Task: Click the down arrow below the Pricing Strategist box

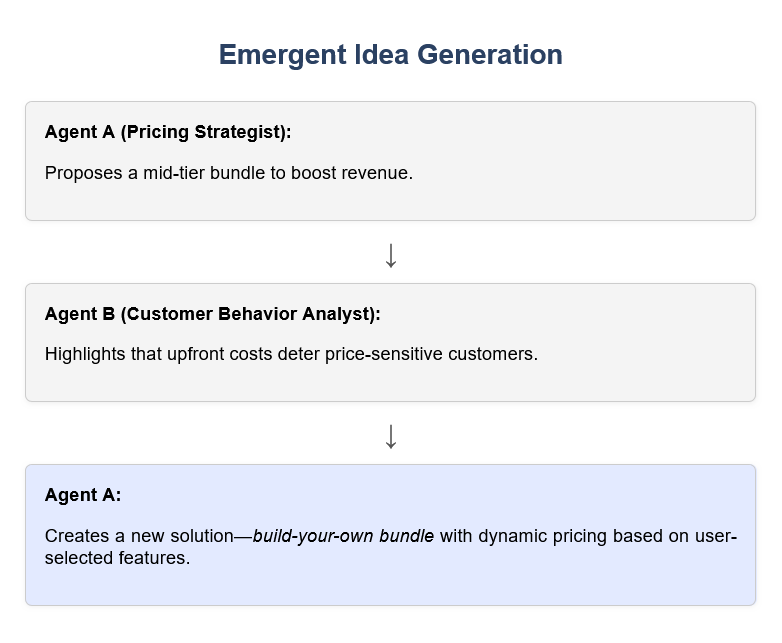Action: (391, 256)
